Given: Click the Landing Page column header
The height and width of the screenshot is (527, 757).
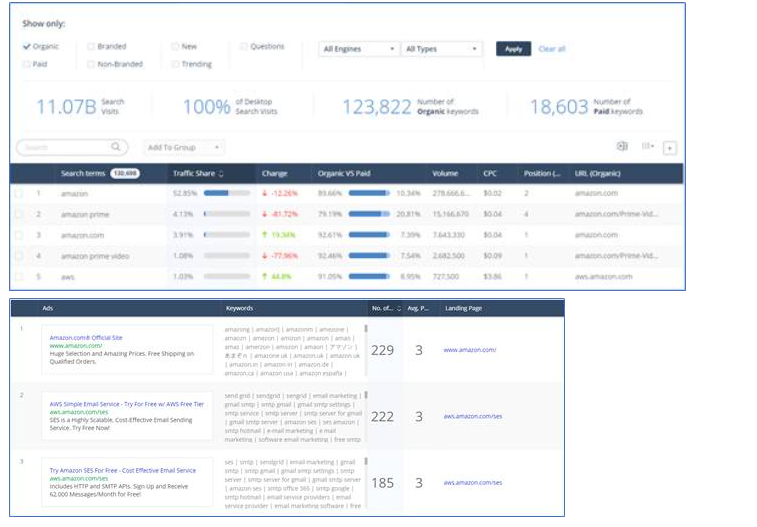Looking at the screenshot, I should 463,308.
